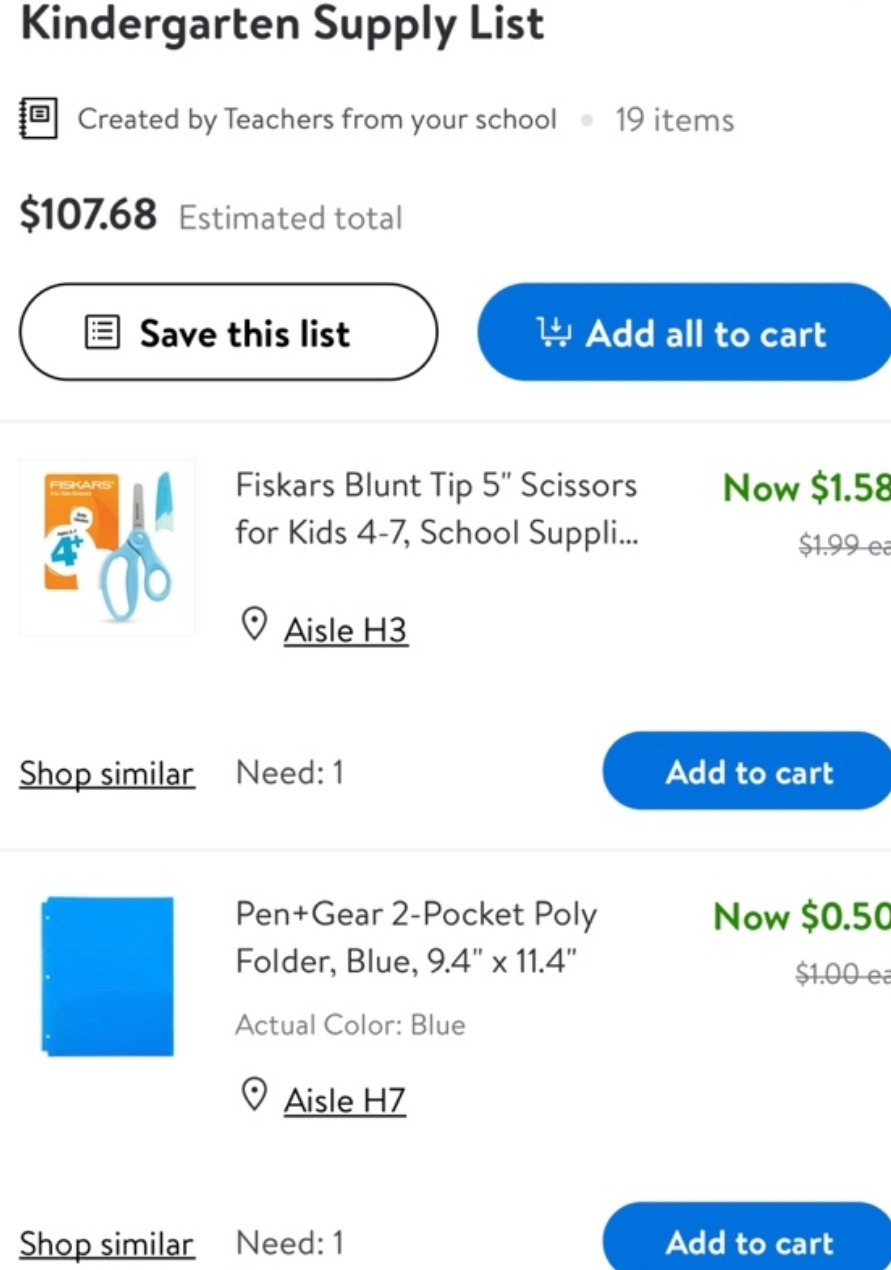Click the list icon inside Save this list
891x1270 pixels.
tap(103, 333)
